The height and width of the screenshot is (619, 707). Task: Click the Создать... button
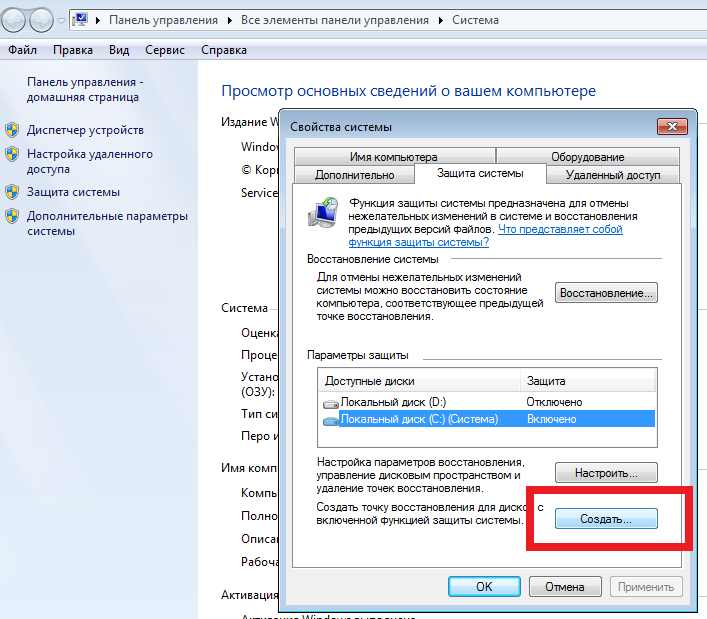point(606,519)
